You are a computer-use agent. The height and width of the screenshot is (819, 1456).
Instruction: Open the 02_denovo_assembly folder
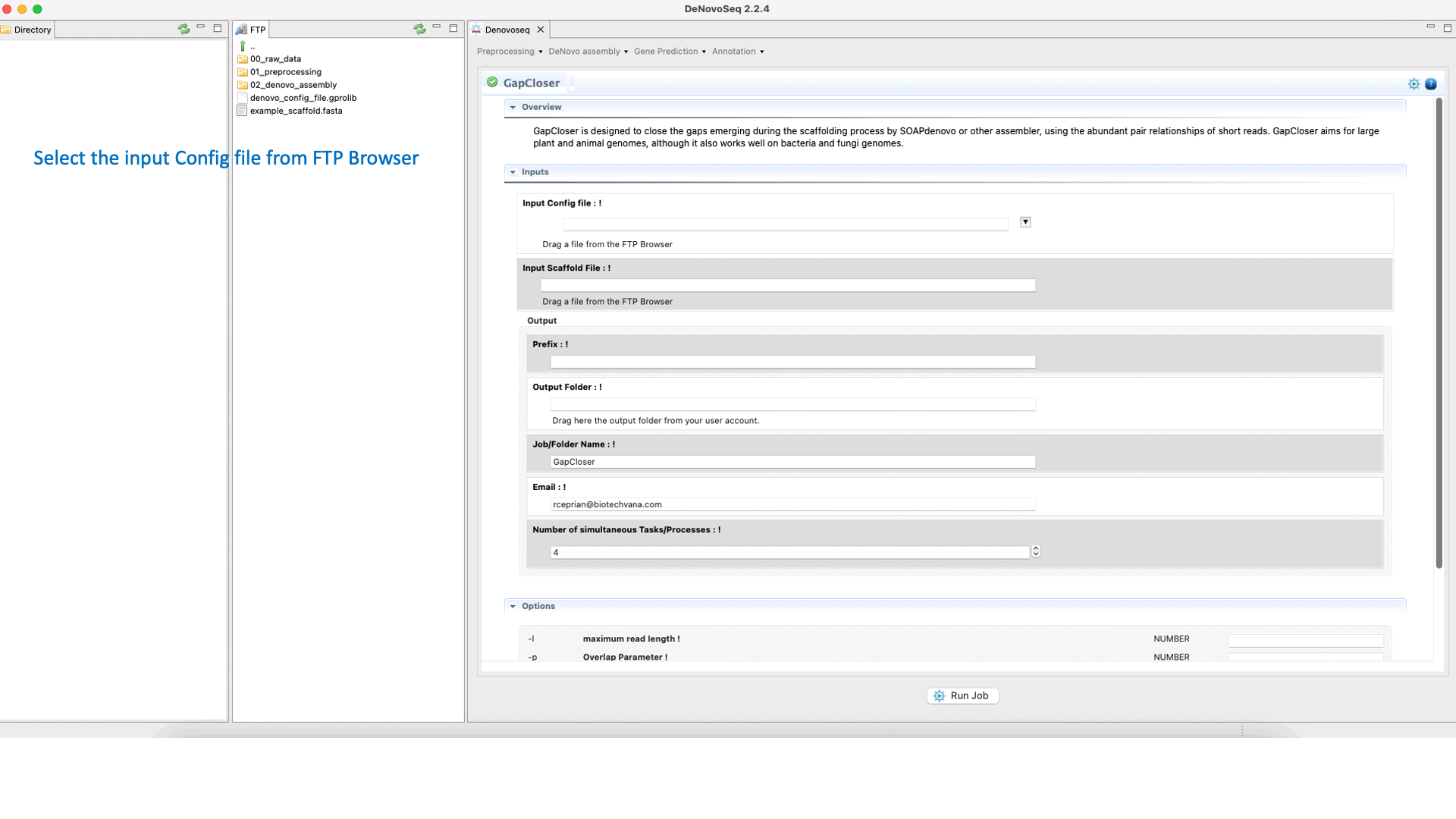point(293,85)
